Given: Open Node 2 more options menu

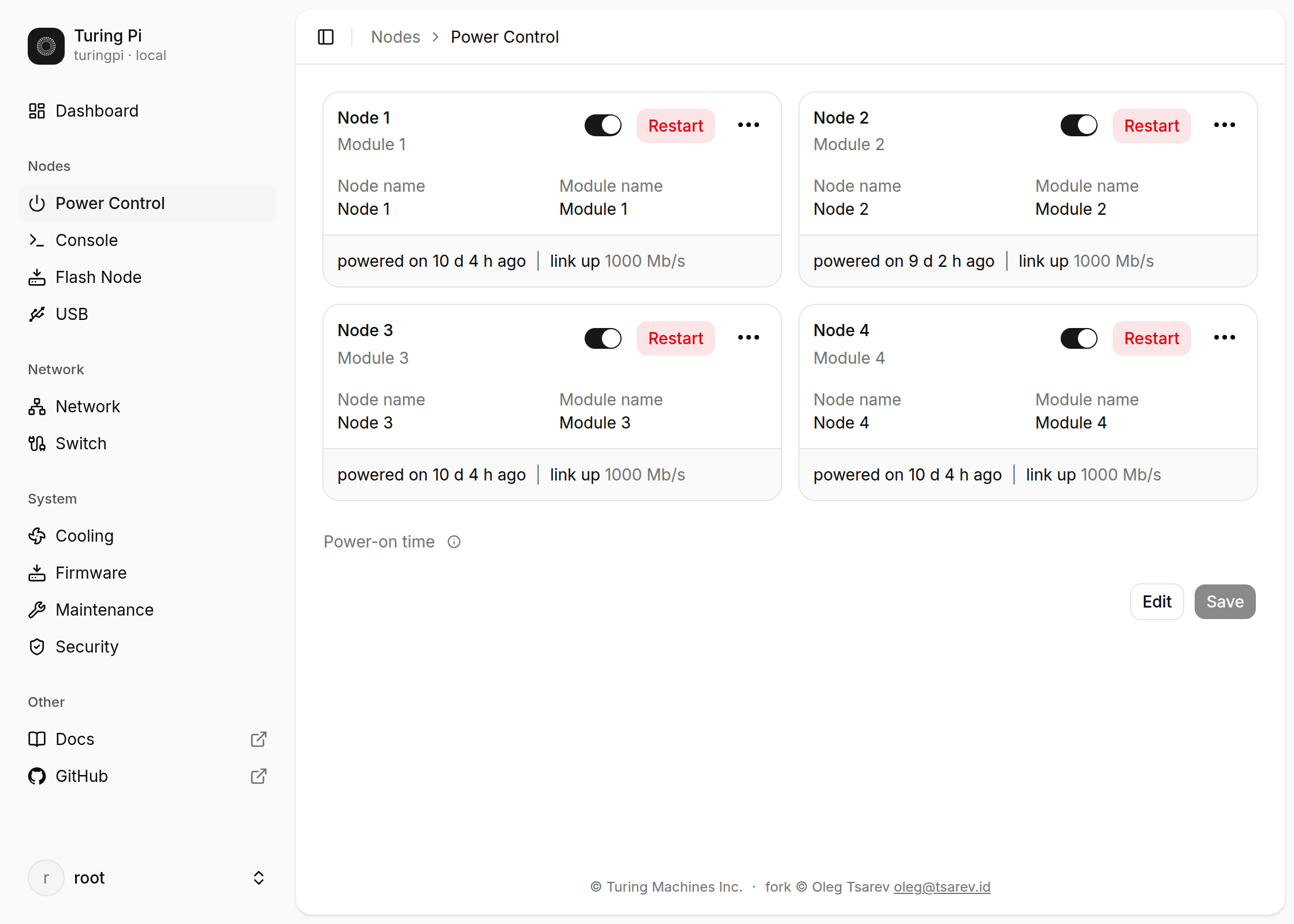Looking at the screenshot, I should (x=1225, y=125).
